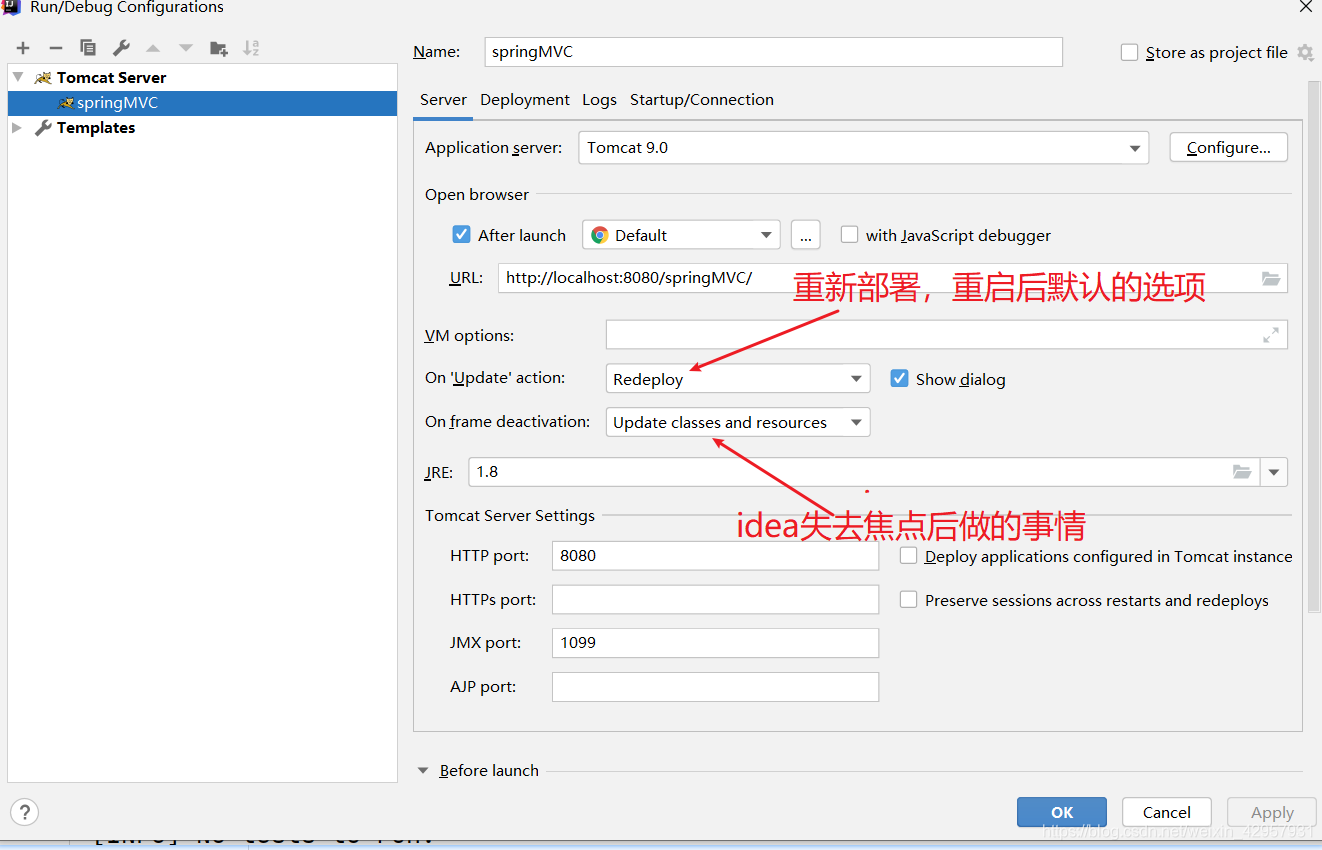Toggle Store as project file checkbox
The image size is (1322, 850).
tap(1130, 52)
